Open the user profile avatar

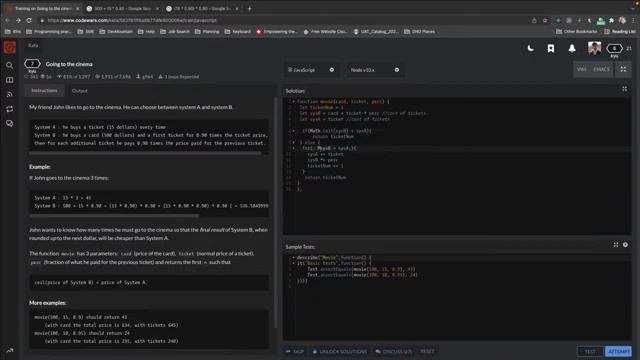tap(594, 48)
